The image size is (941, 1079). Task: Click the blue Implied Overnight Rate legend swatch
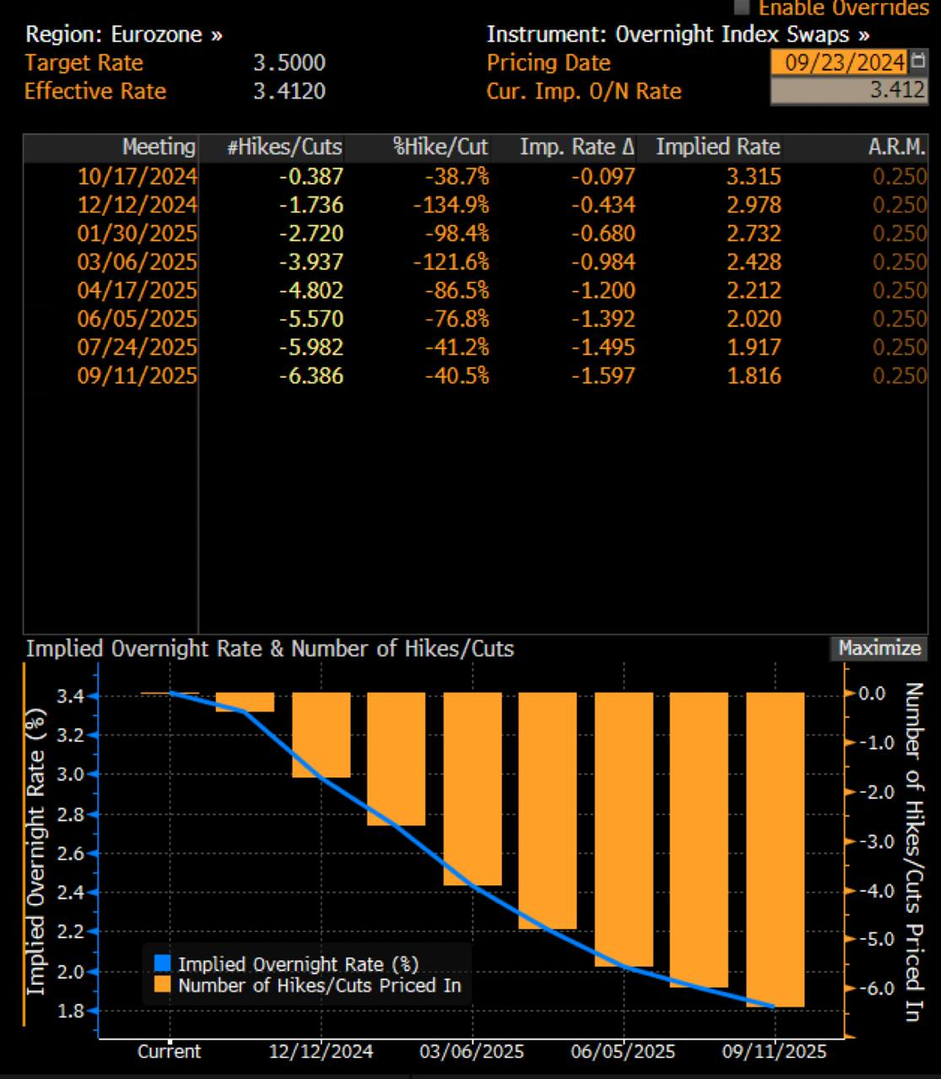[159, 964]
